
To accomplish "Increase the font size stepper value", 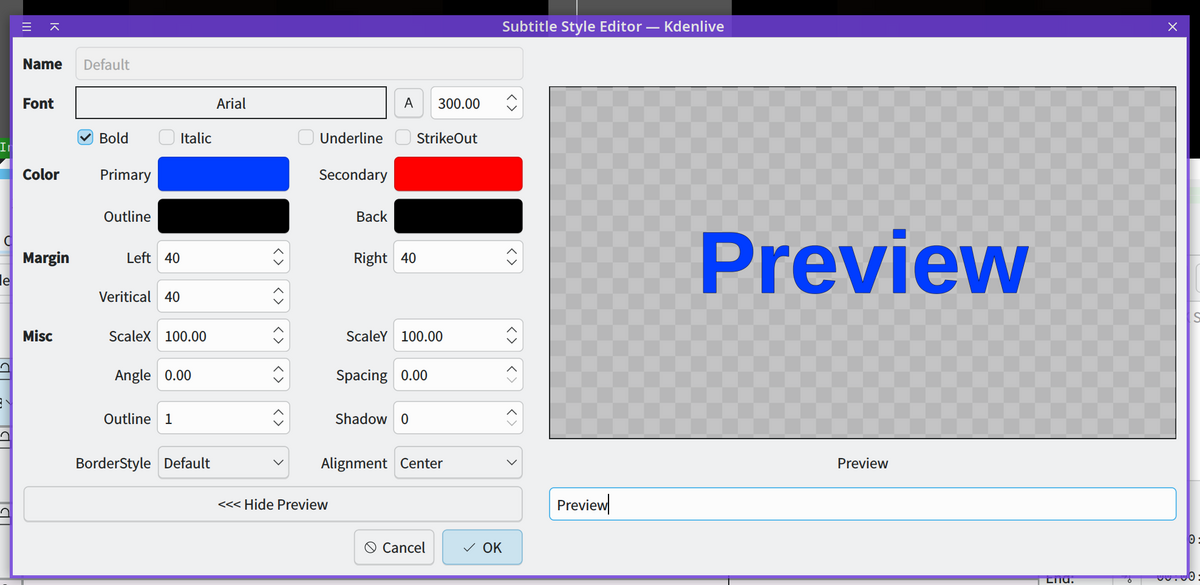I will coord(511,98).
